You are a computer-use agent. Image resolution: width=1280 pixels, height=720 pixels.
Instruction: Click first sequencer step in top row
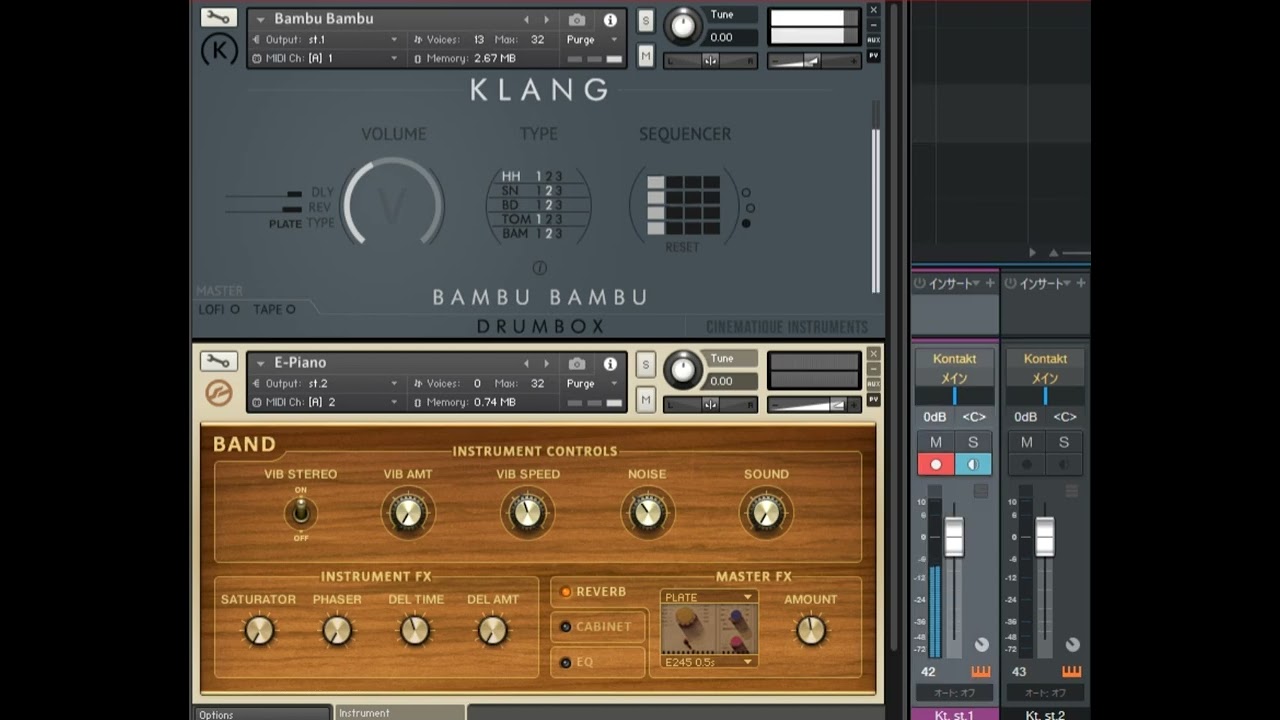[x=655, y=183]
